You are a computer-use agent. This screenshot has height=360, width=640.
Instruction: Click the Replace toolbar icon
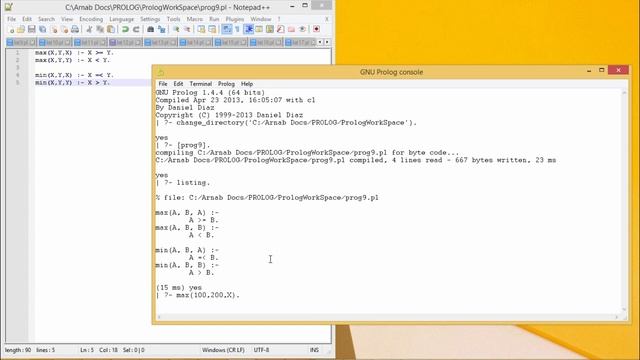pos(162,29)
